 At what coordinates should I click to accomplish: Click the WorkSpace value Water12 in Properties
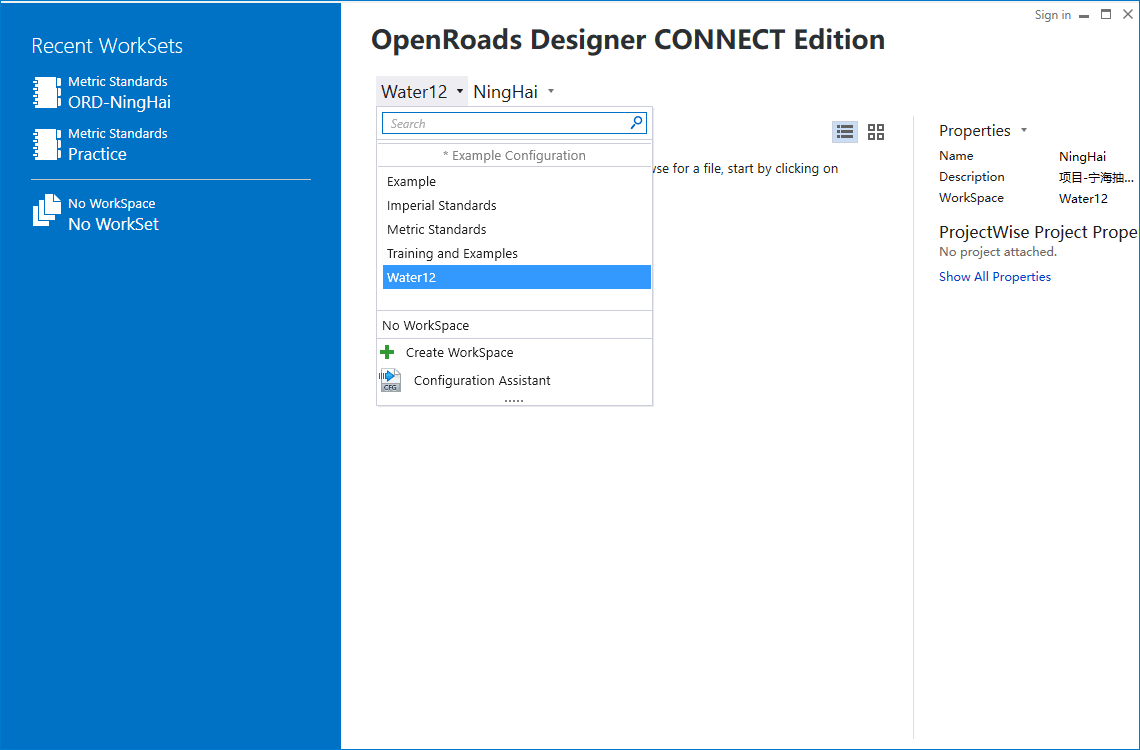point(1083,198)
